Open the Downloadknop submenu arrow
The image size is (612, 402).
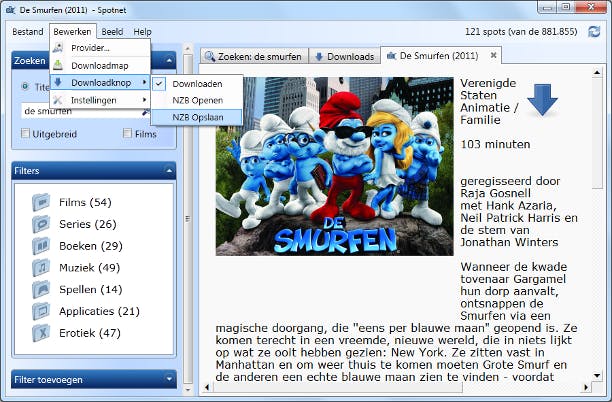point(145,82)
